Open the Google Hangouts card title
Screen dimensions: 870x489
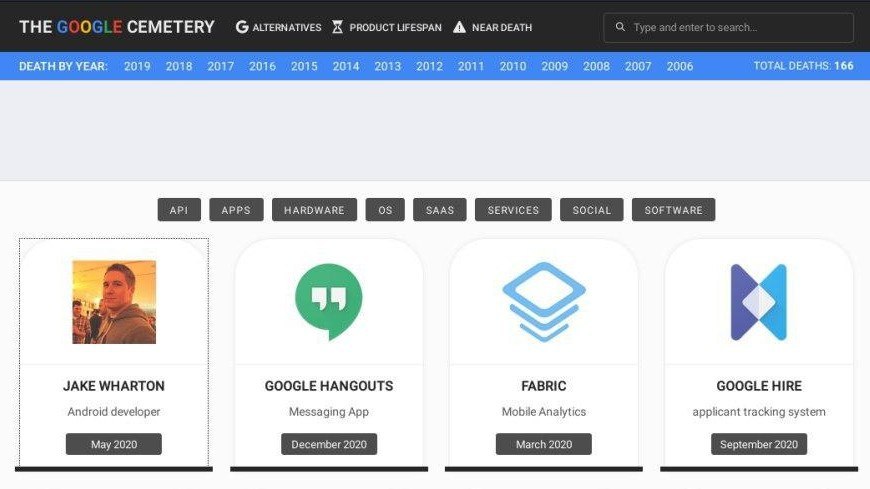point(328,386)
